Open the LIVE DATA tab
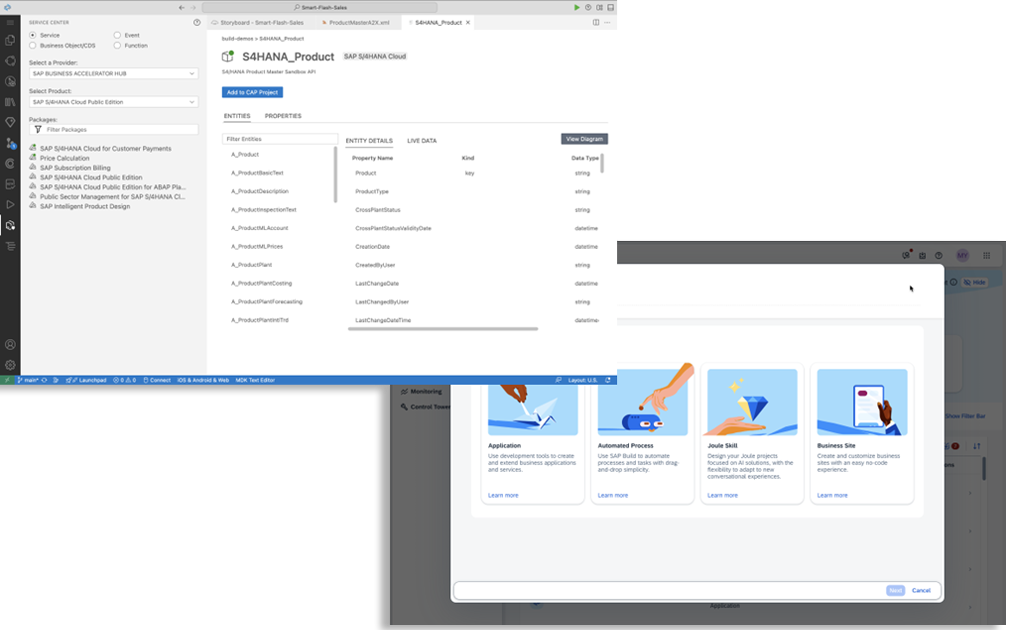Image resolution: width=1014 pixels, height=630 pixels. [421, 141]
